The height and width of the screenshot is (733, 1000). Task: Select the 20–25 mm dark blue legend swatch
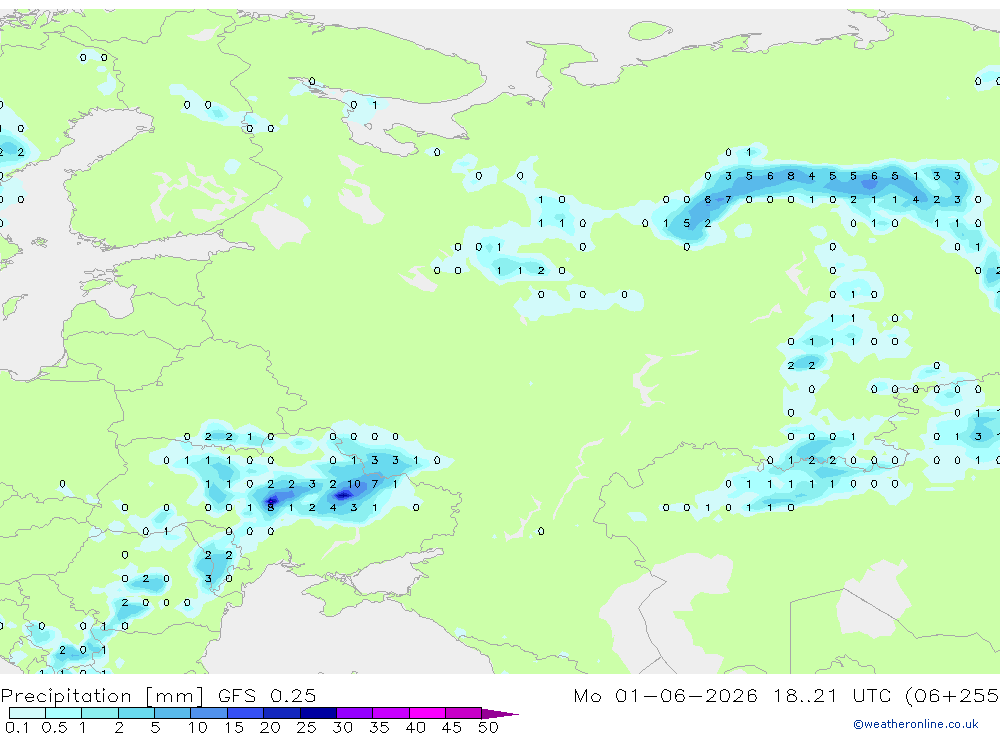(281, 713)
